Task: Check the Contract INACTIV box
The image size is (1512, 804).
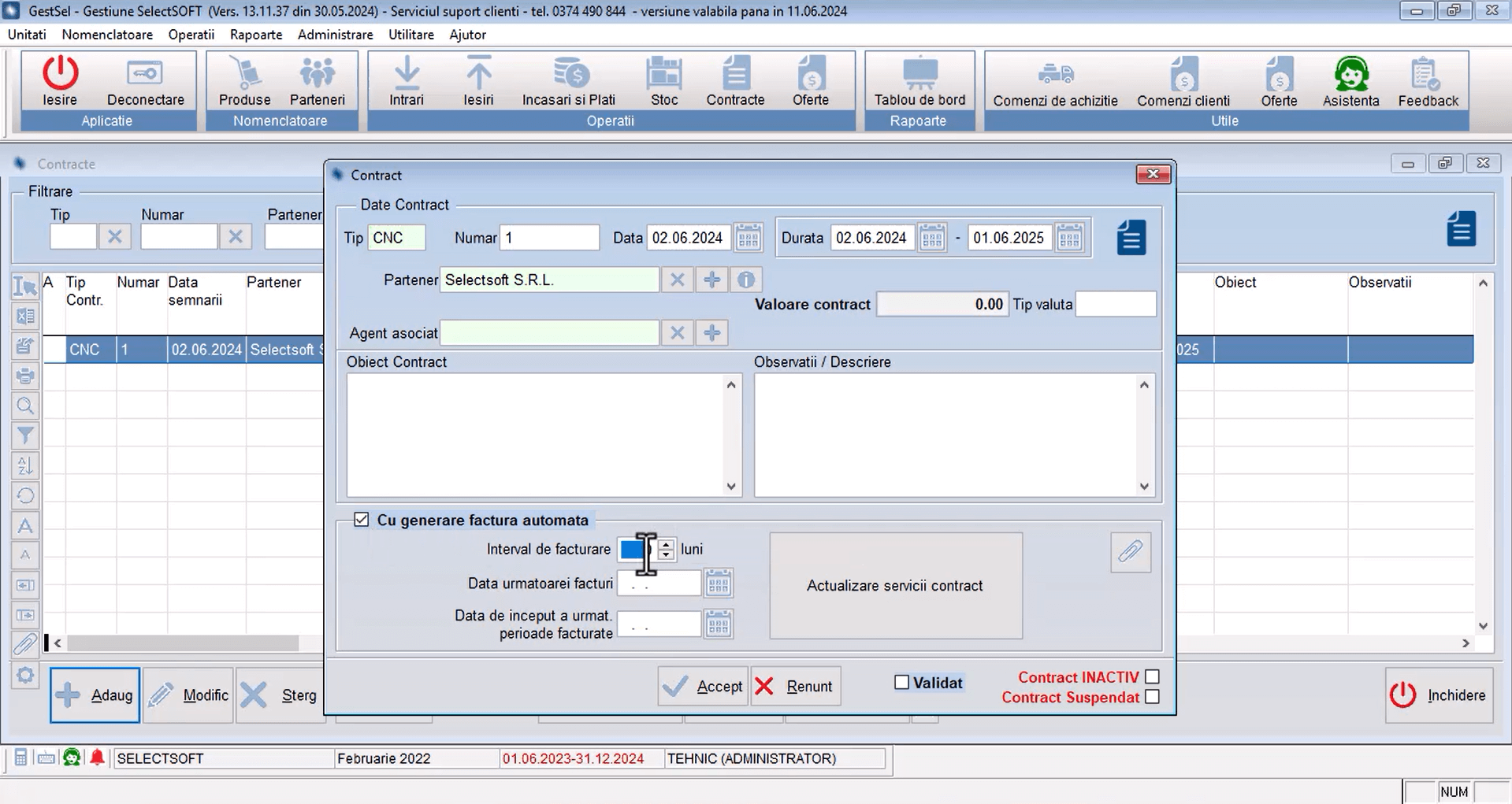Action: [x=1152, y=676]
